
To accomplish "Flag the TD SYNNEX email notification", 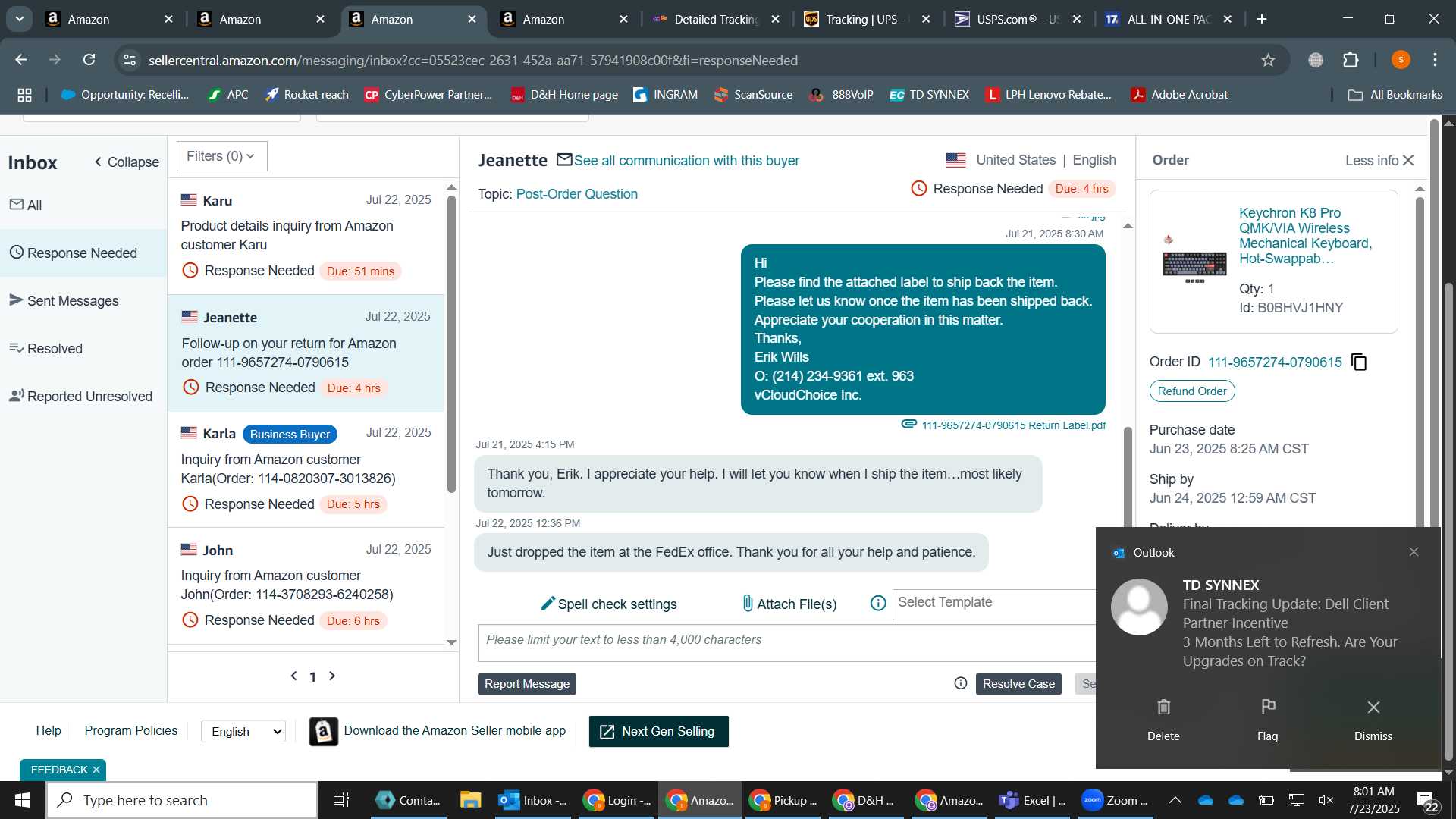I will coord(1268,719).
